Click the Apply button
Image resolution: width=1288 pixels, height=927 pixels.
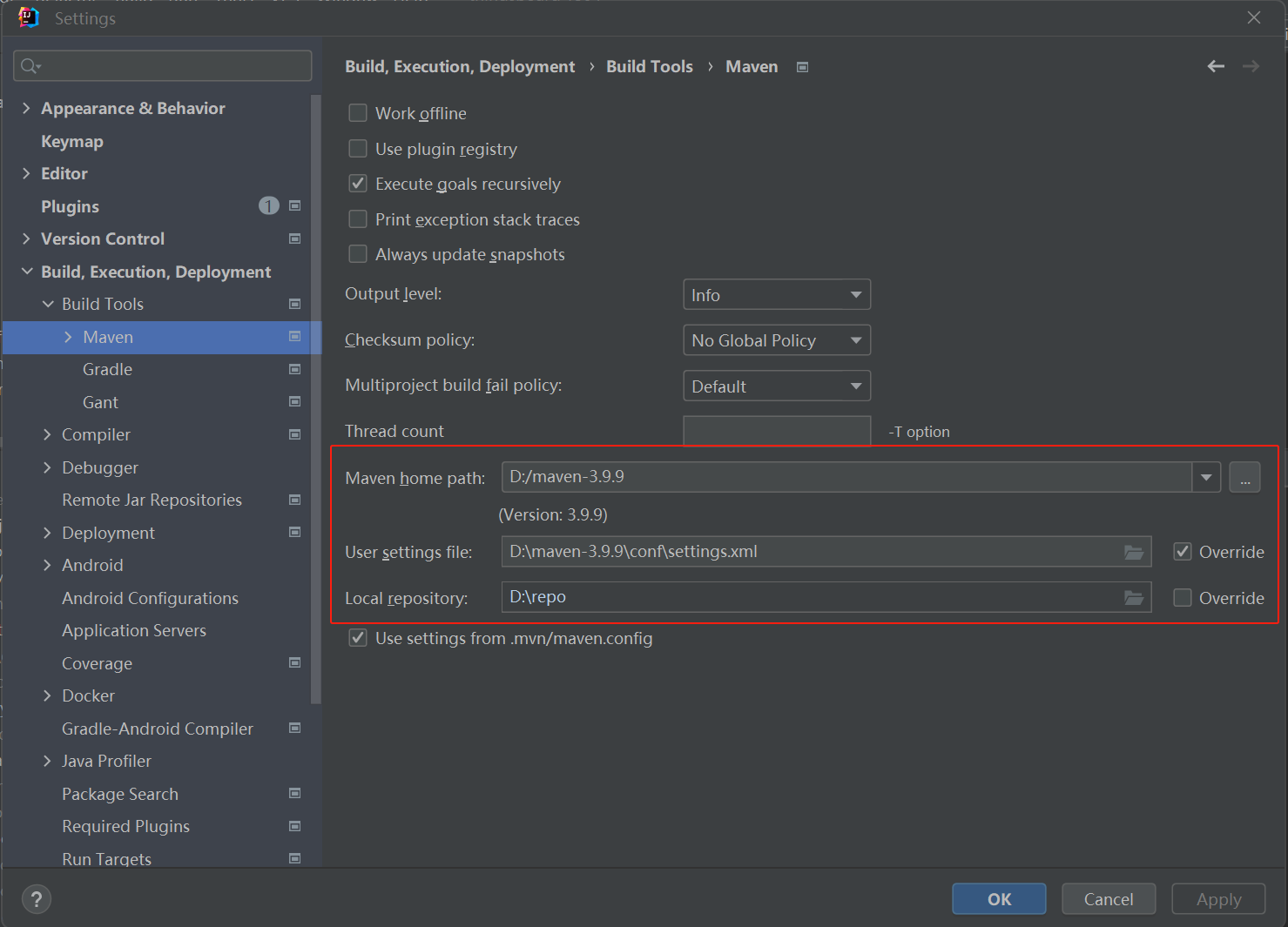[x=1218, y=899]
